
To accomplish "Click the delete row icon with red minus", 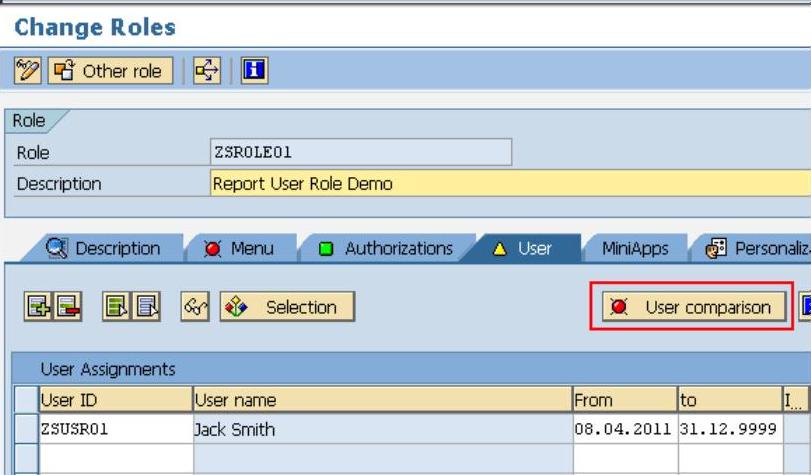I will (68, 307).
